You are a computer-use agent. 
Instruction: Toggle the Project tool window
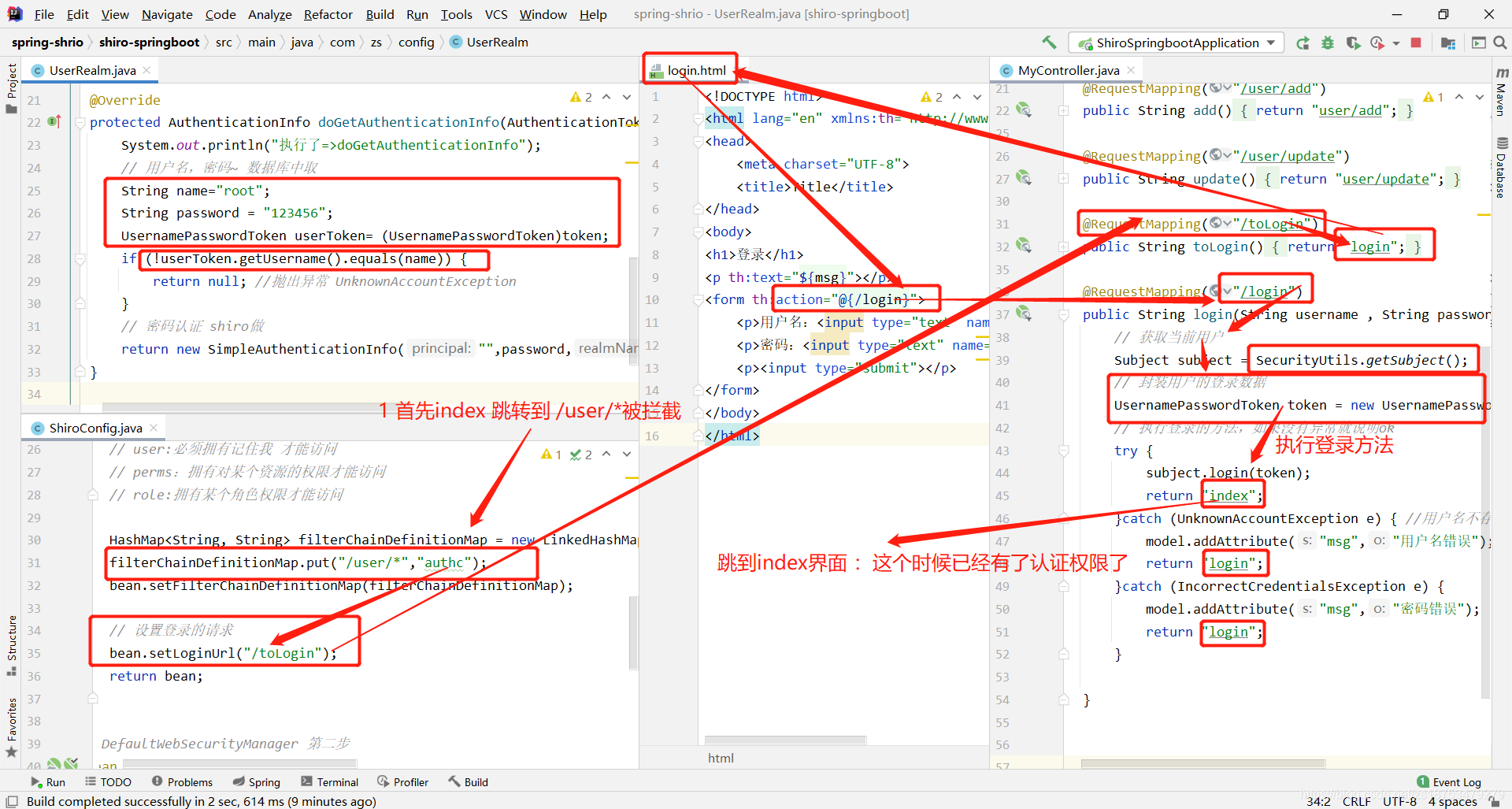11,87
